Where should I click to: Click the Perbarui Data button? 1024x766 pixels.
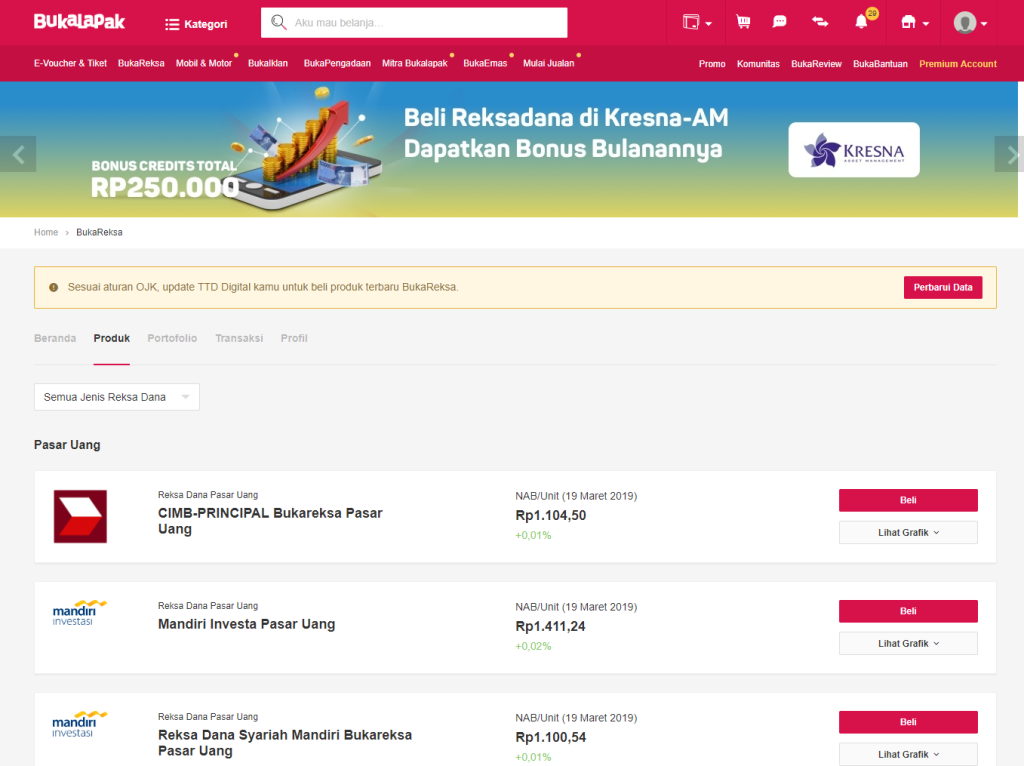[x=942, y=287]
